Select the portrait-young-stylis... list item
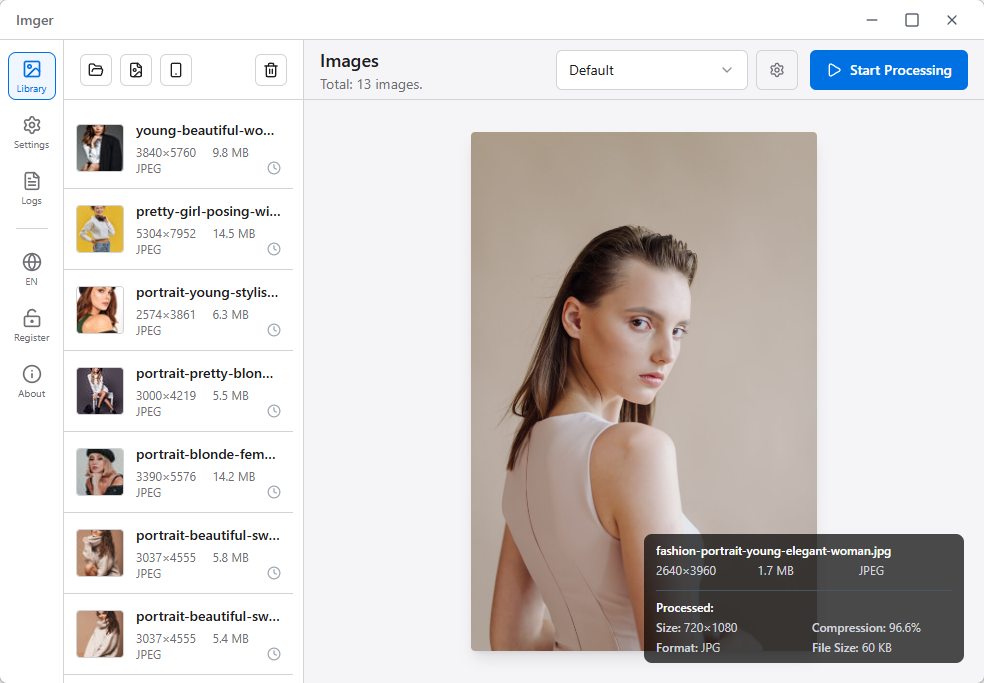This screenshot has height=683, width=984. 180,310
